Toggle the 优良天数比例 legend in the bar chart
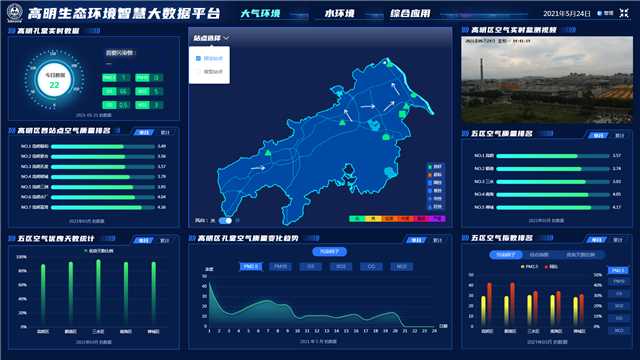The height and width of the screenshot is (360, 640). [99, 251]
